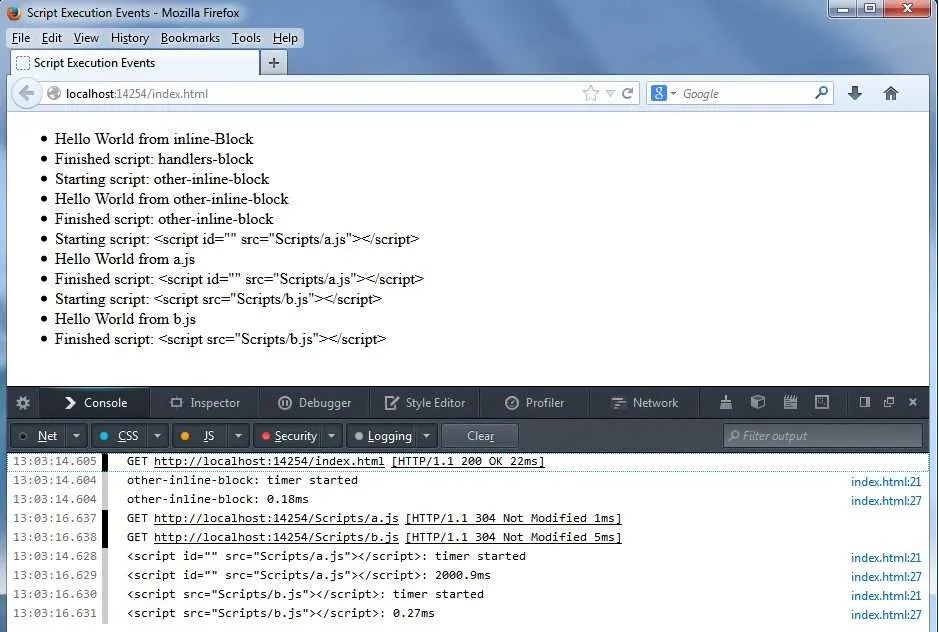This screenshot has width=939, height=632.
Task: Click the address bar URL
Action: pyautogui.click(x=137, y=93)
